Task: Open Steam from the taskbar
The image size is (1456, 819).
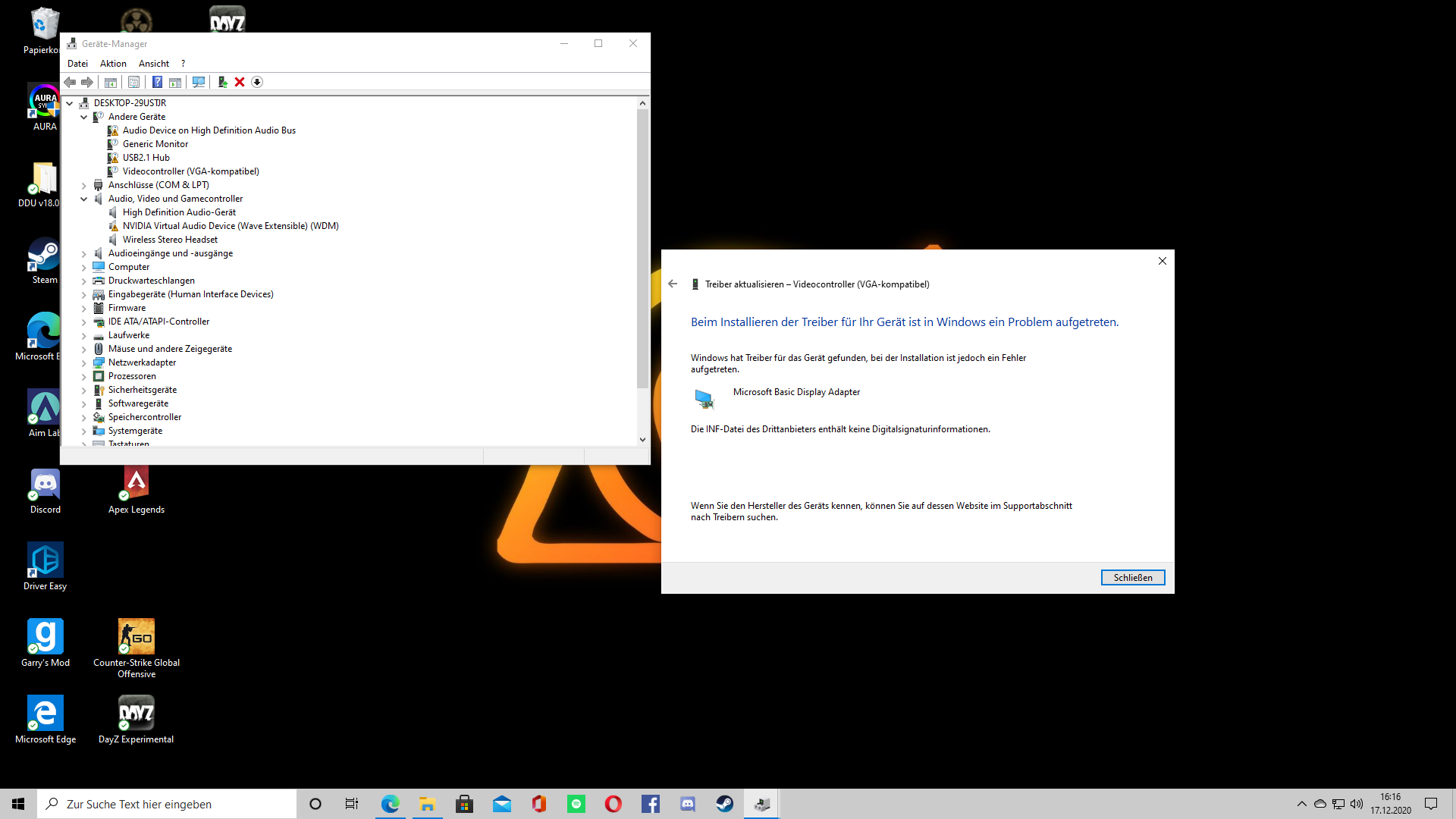Action: [x=725, y=804]
